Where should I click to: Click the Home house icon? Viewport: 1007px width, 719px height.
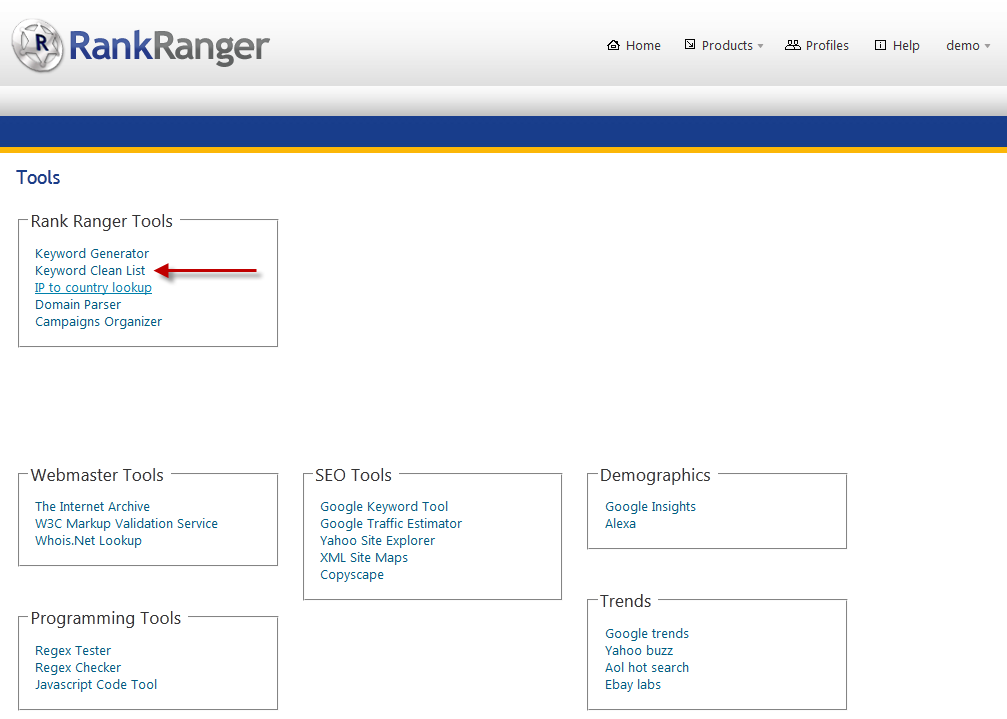pyautogui.click(x=613, y=45)
